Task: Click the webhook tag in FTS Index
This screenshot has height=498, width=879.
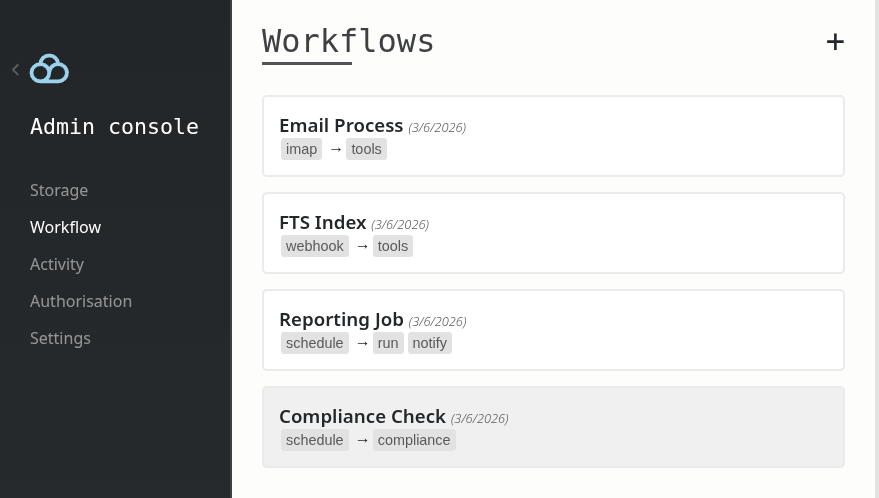Action: 314,246
